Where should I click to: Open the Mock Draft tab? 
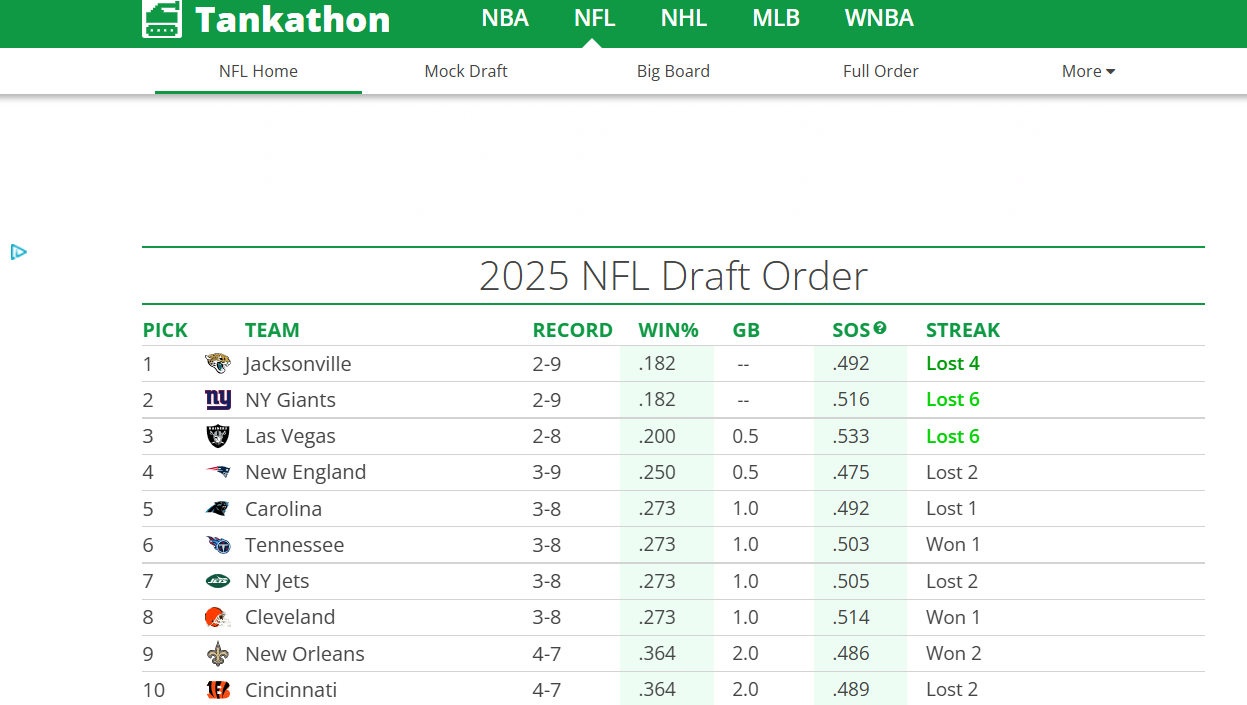[x=466, y=71]
